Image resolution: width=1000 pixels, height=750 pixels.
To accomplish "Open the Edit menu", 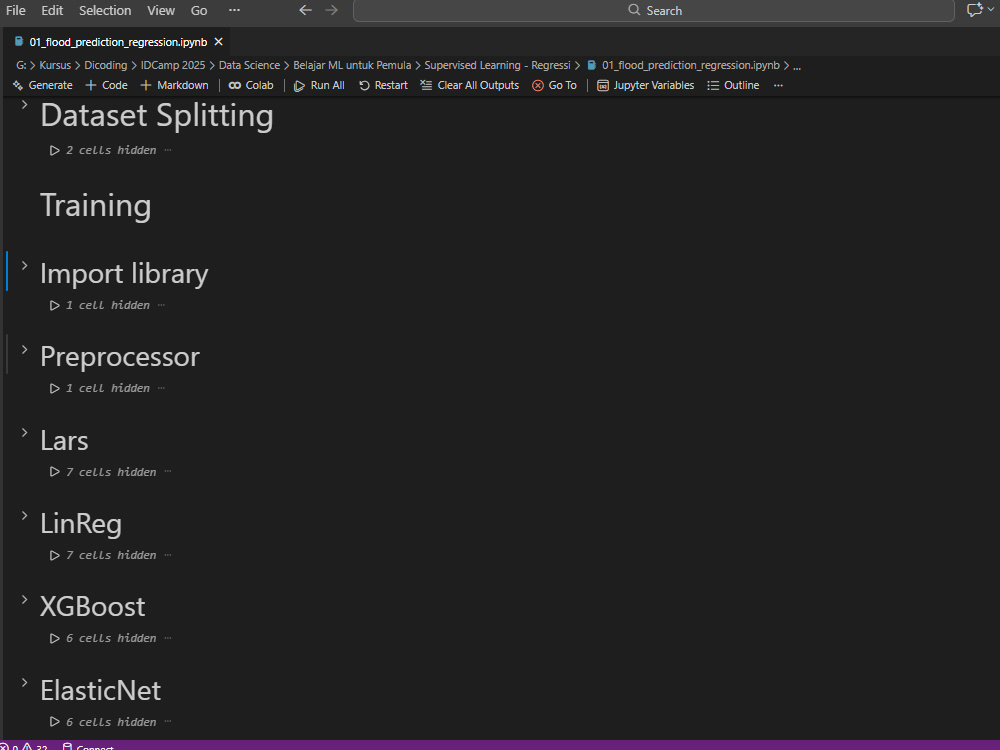I will click(x=52, y=10).
